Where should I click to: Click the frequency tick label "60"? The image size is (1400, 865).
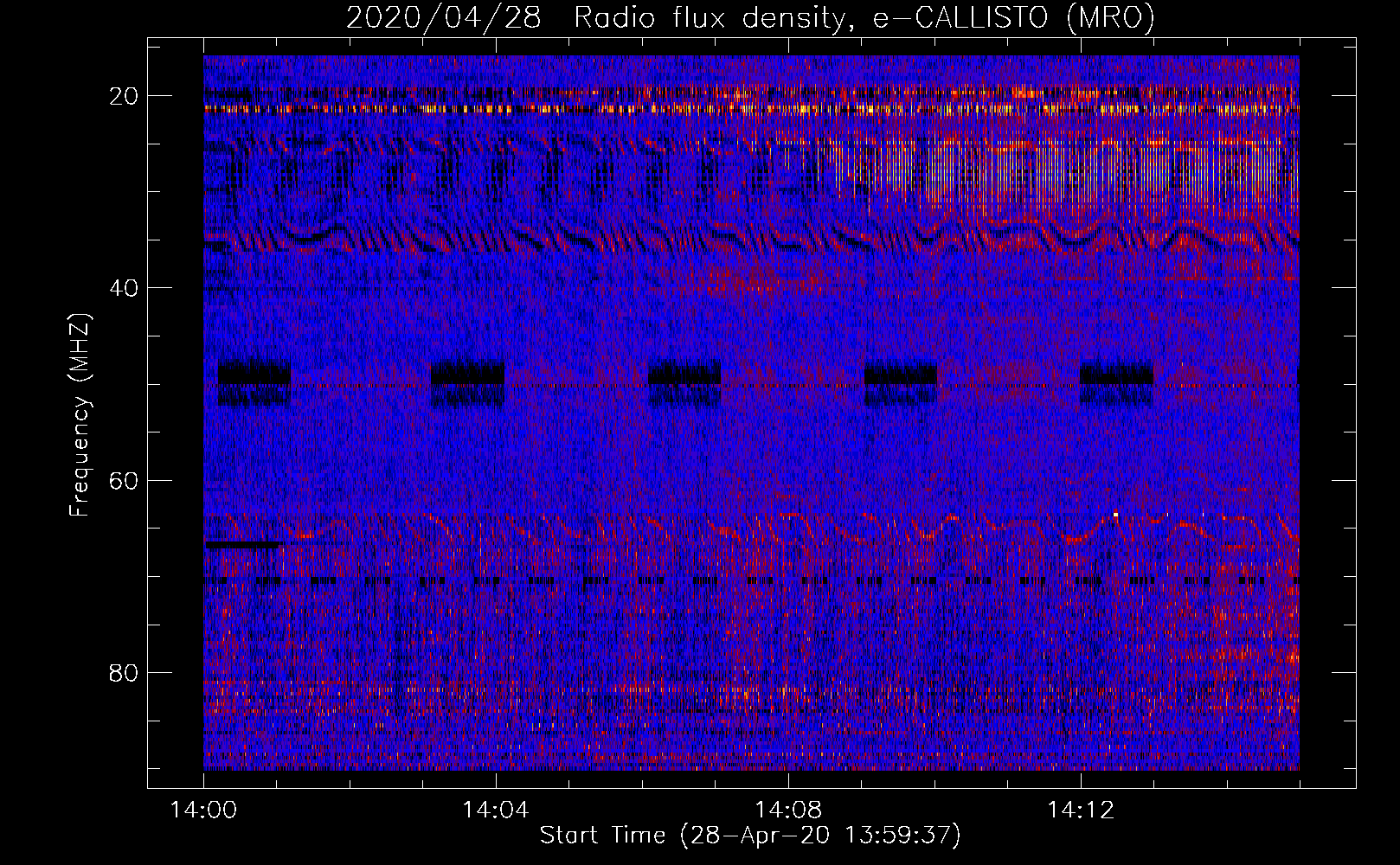(x=124, y=480)
